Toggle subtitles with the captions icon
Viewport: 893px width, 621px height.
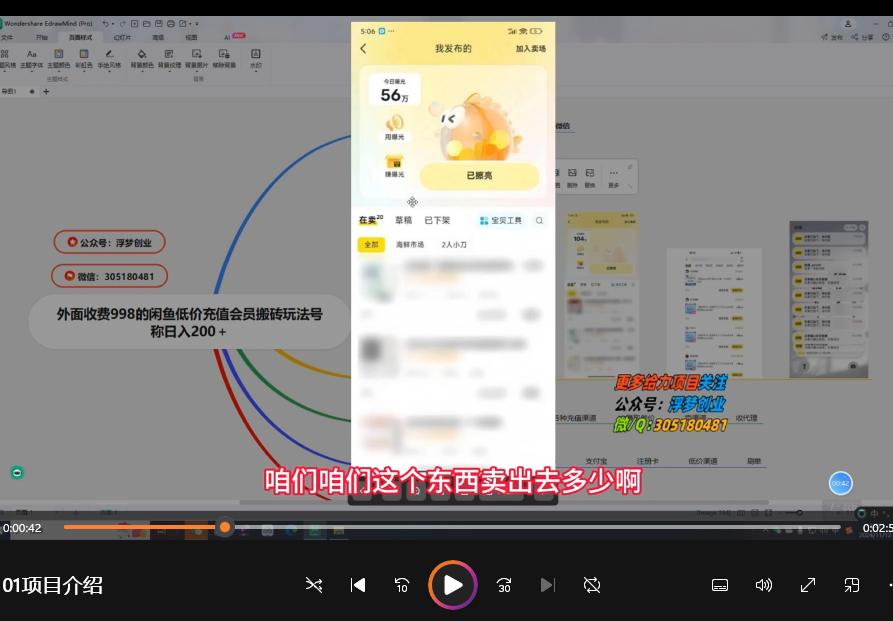point(720,585)
